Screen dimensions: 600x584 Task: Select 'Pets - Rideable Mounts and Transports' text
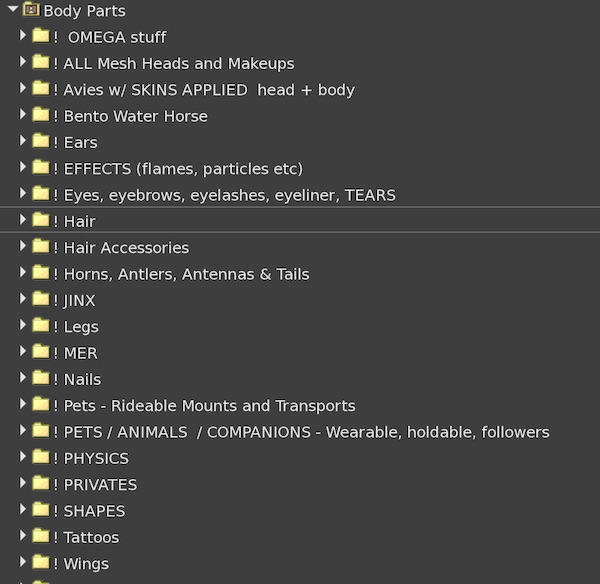tap(209, 406)
